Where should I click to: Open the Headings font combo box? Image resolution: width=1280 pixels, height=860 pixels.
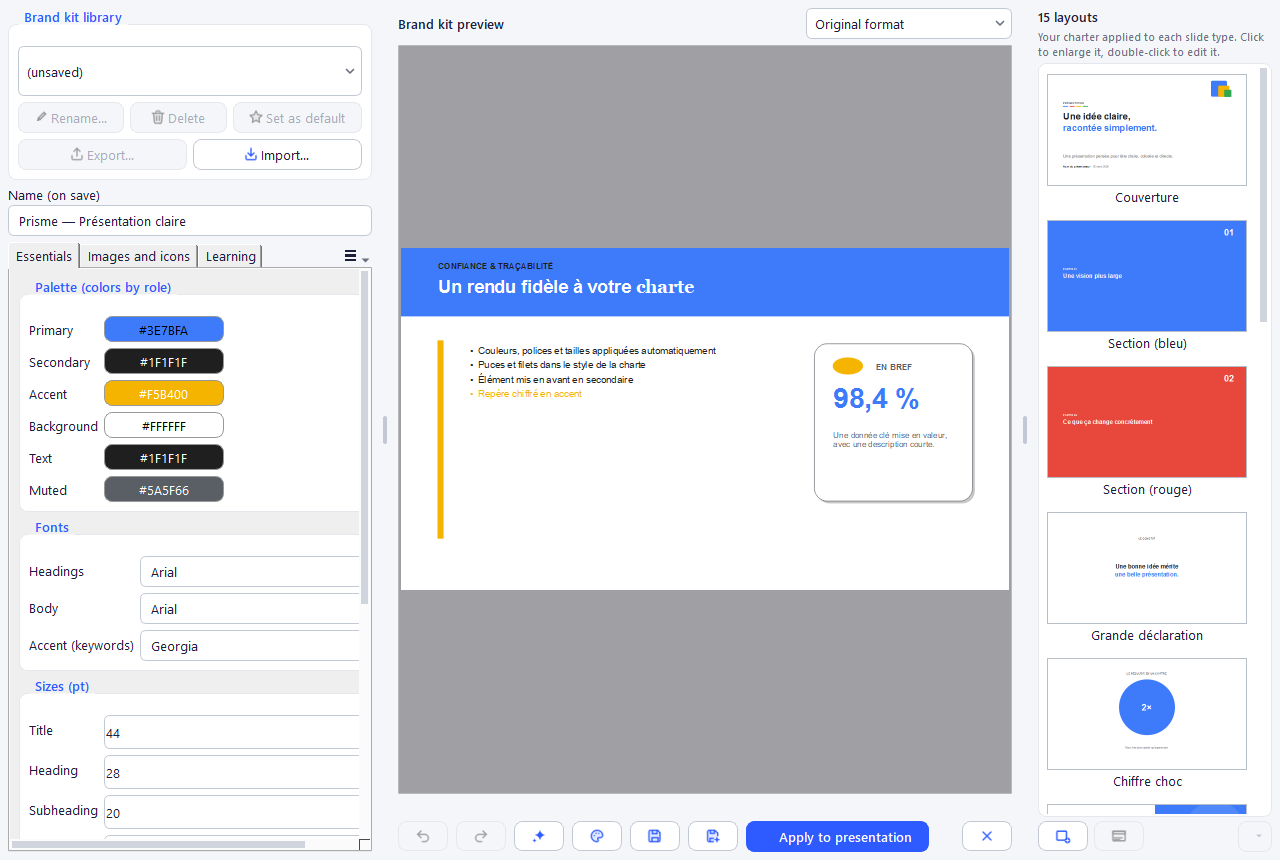pos(250,572)
